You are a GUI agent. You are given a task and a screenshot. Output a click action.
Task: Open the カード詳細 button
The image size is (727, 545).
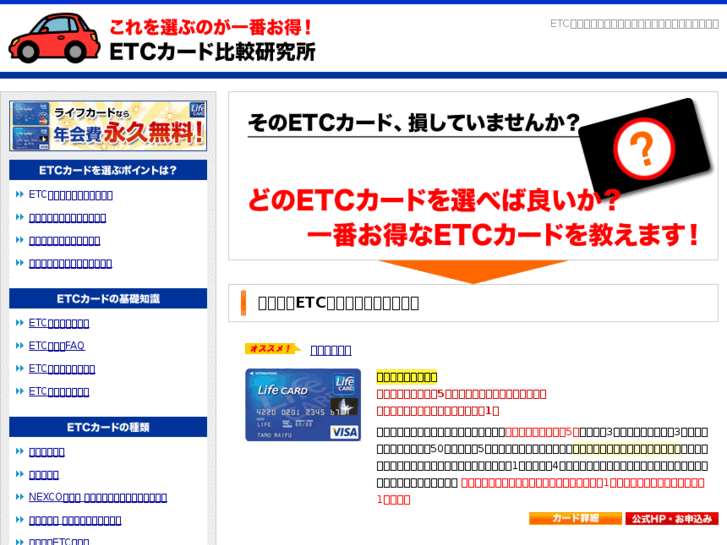click(x=575, y=518)
